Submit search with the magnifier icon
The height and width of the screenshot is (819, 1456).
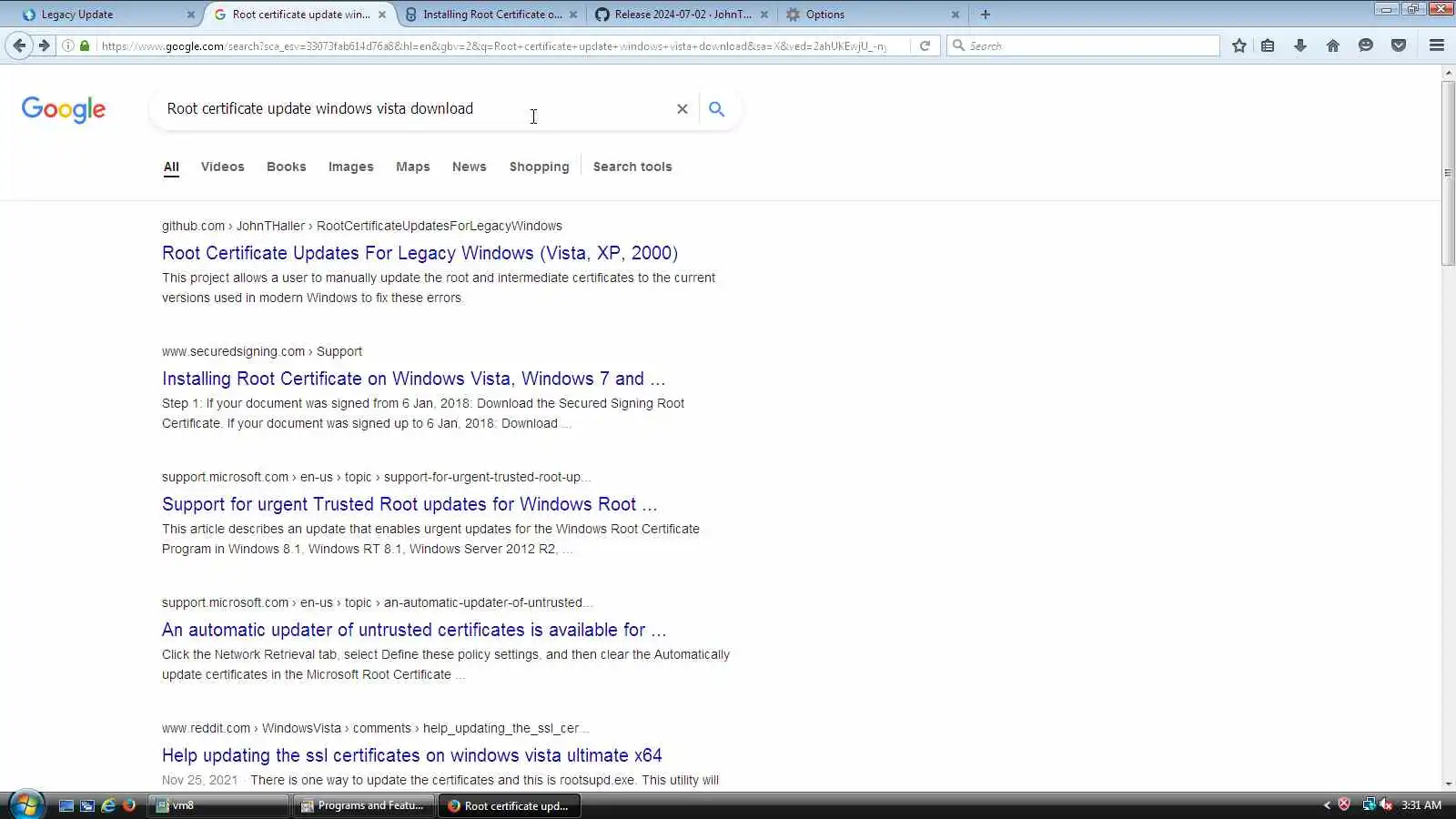pyautogui.click(x=717, y=108)
